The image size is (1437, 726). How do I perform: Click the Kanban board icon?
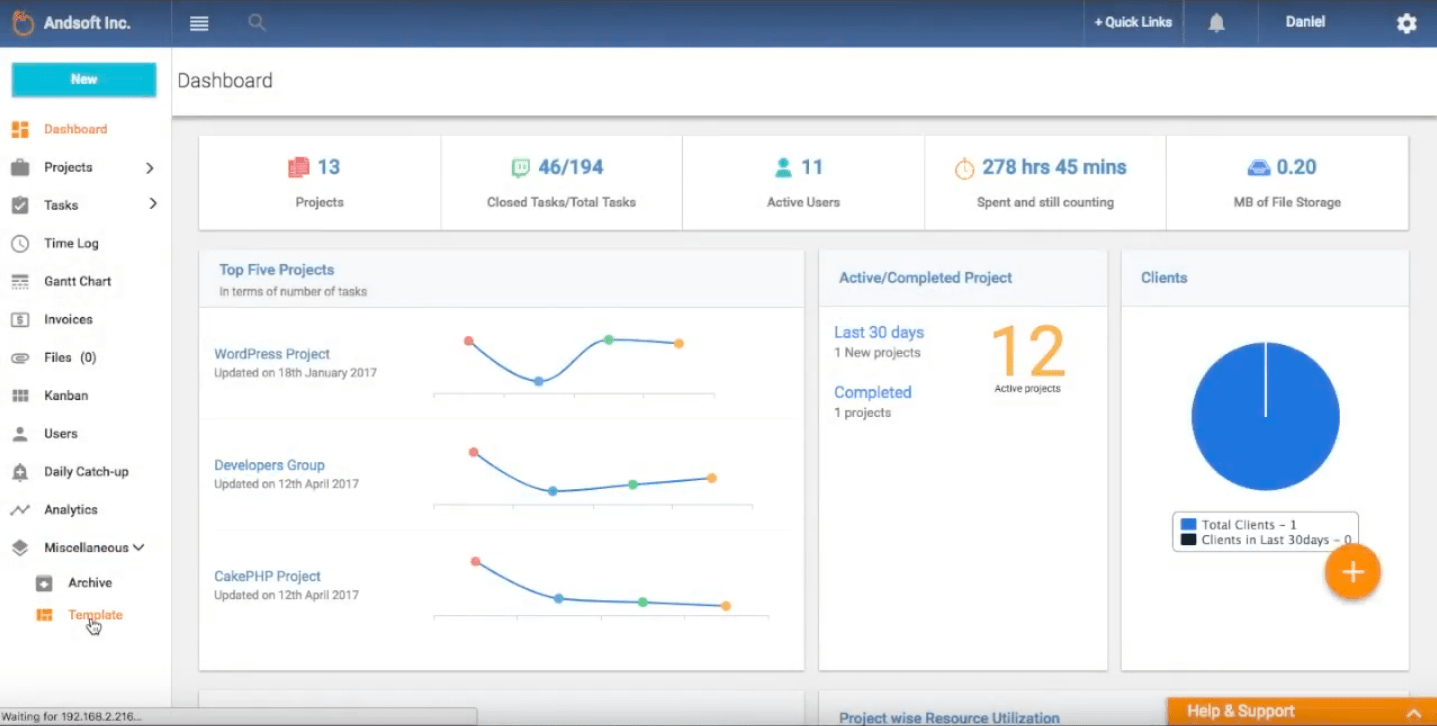coord(20,395)
